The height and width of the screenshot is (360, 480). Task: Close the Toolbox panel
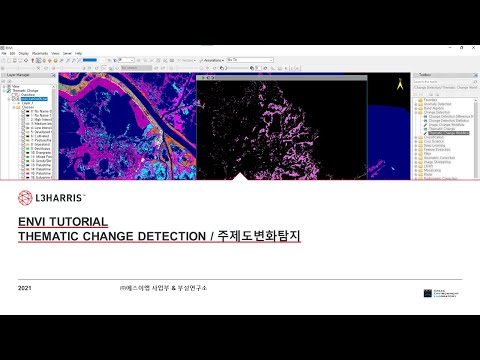coord(475,75)
